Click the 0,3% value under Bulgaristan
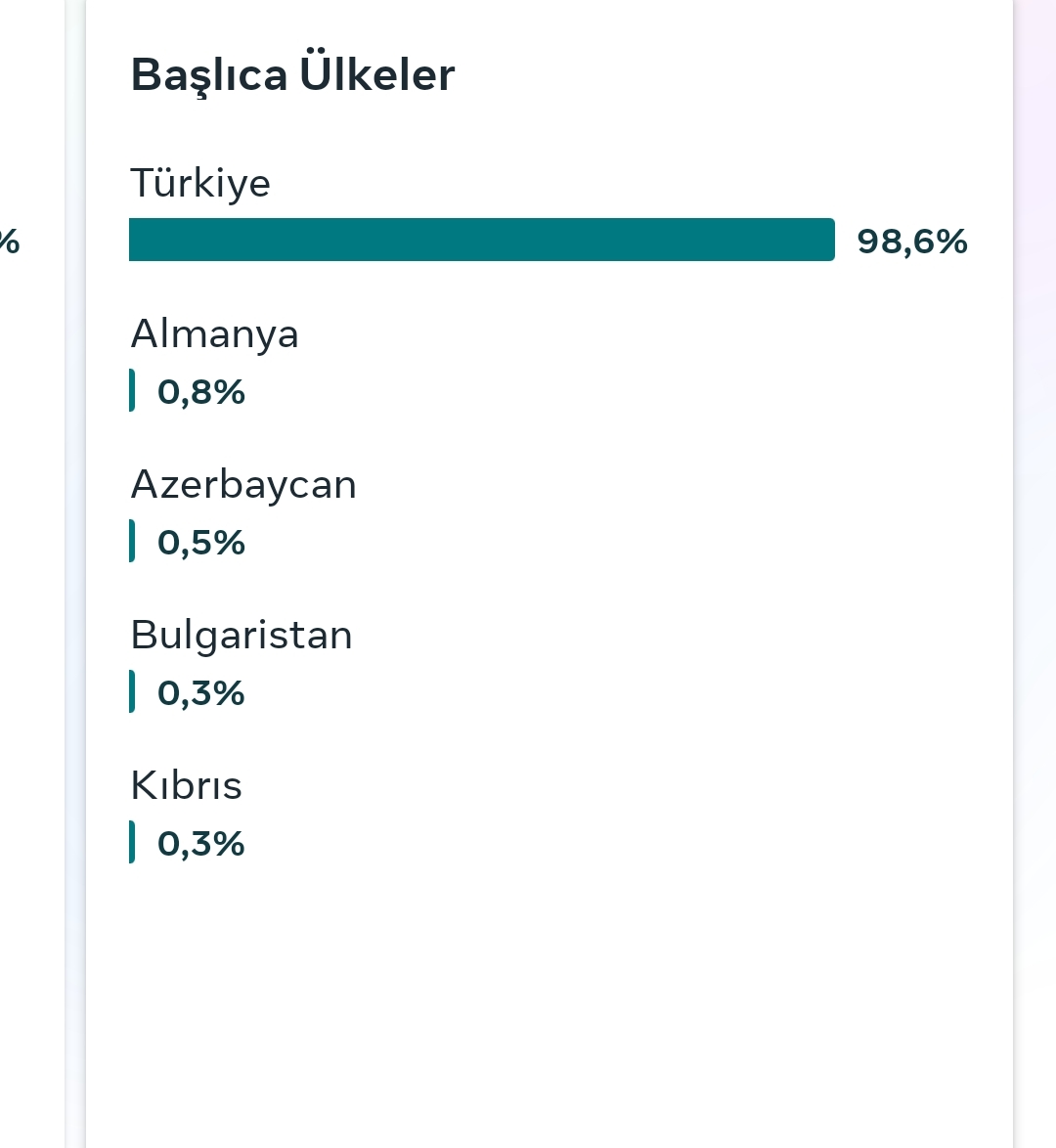The height and width of the screenshot is (1148, 1056). pyautogui.click(x=200, y=692)
